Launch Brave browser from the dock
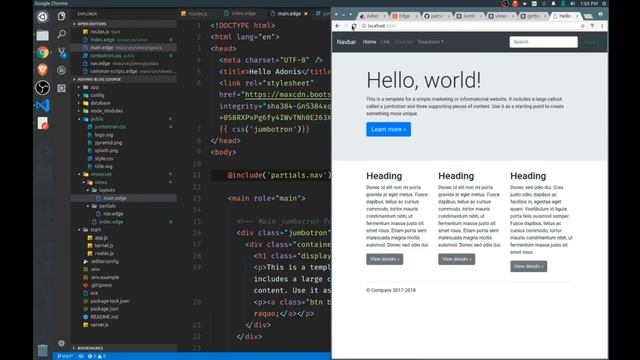Image resolution: width=640 pixels, height=360 pixels. point(42,70)
